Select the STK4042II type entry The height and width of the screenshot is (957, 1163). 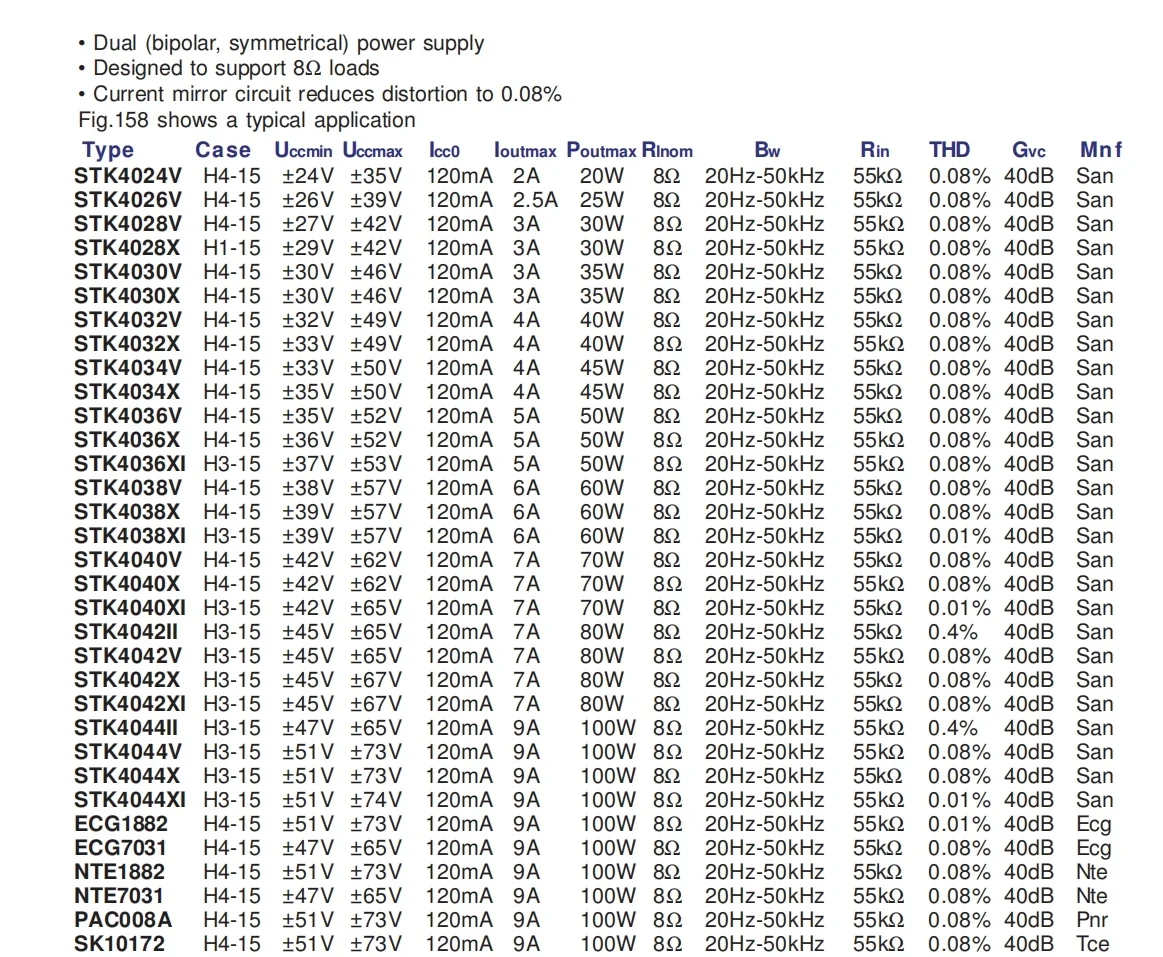click(x=126, y=632)
